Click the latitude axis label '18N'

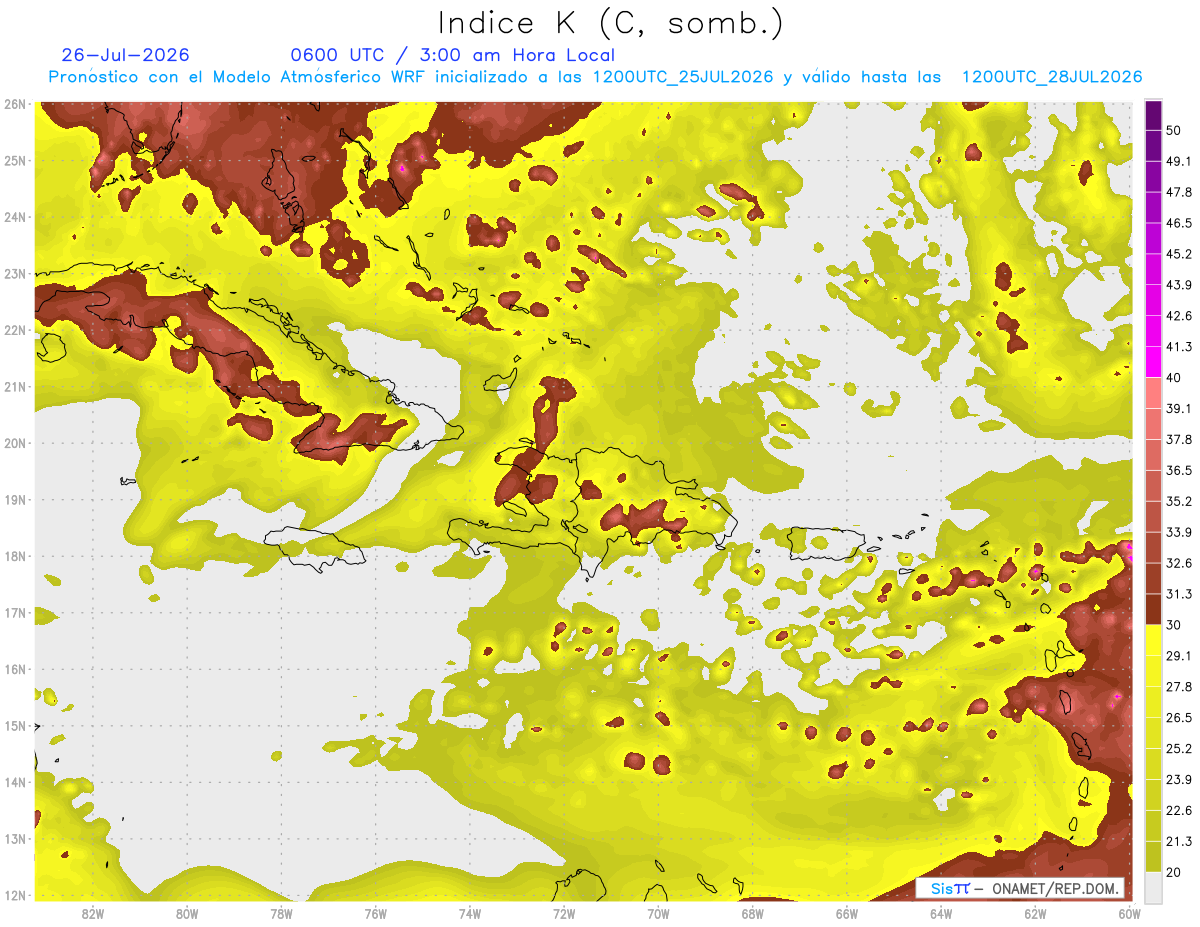pyautogui.click(x=15, y=556)
